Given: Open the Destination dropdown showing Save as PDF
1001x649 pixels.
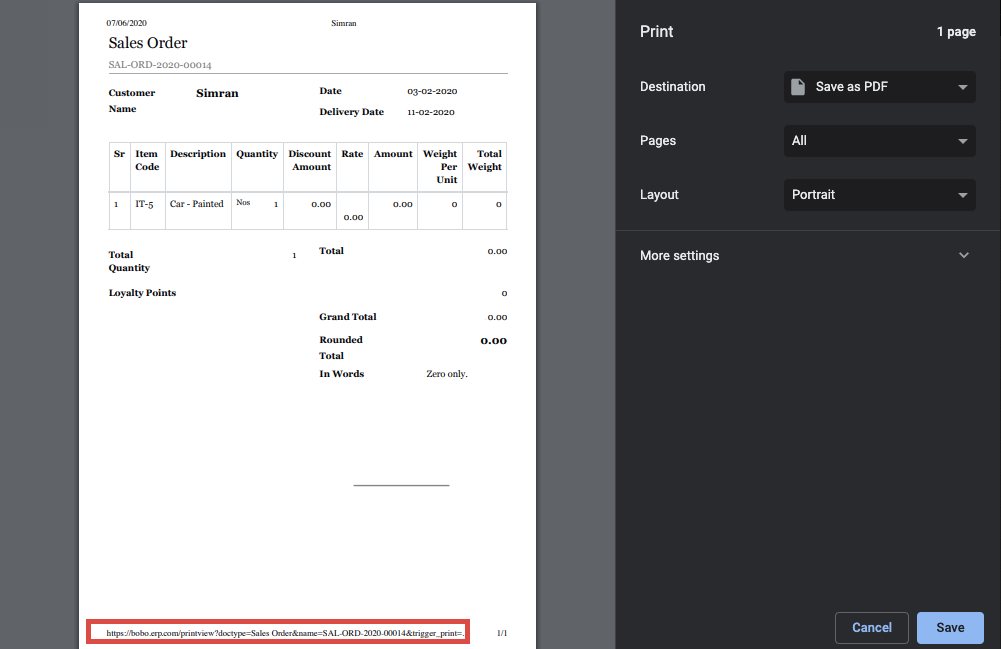Looking at the screenshot, I should coord(879,87).
